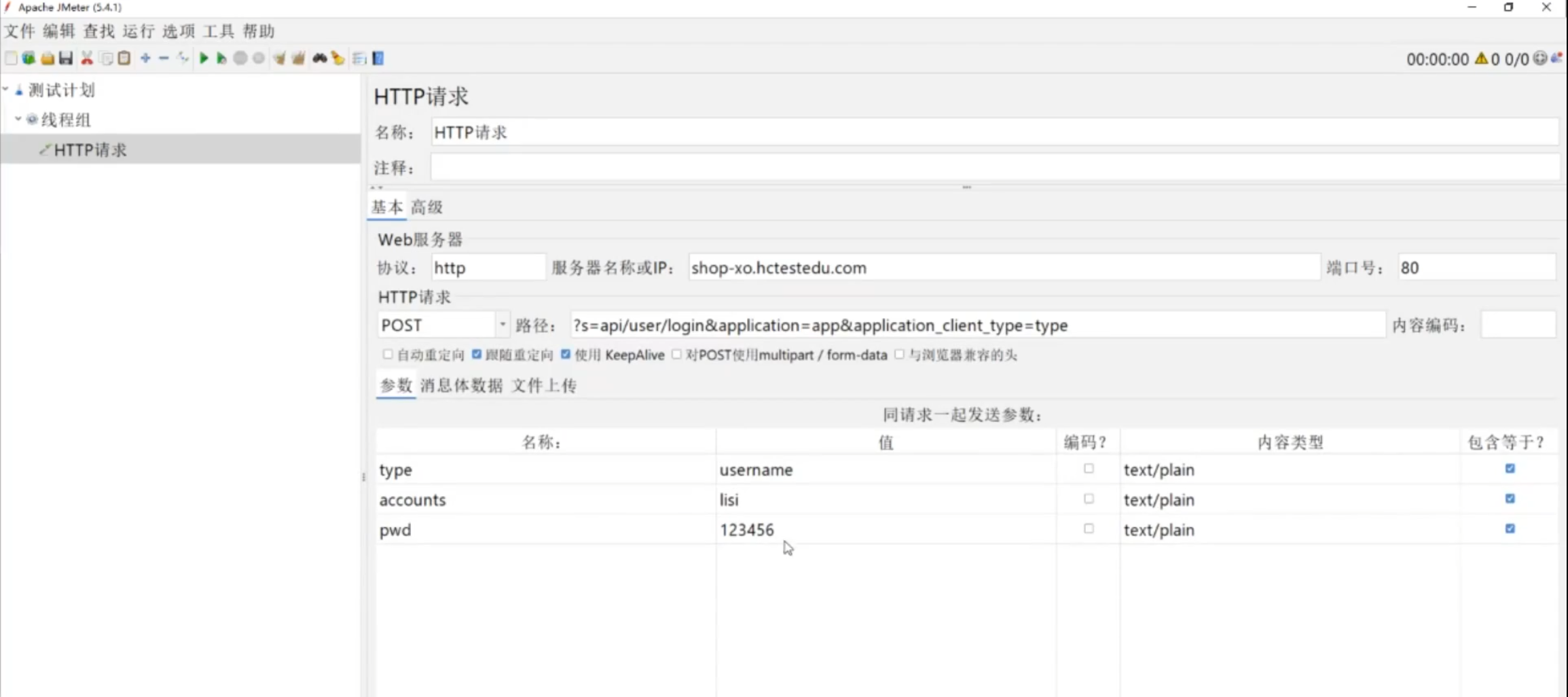This screenshot has width=1568, height=697.
Task: Click the Paste clipboard icon
Action: (124, 58)
